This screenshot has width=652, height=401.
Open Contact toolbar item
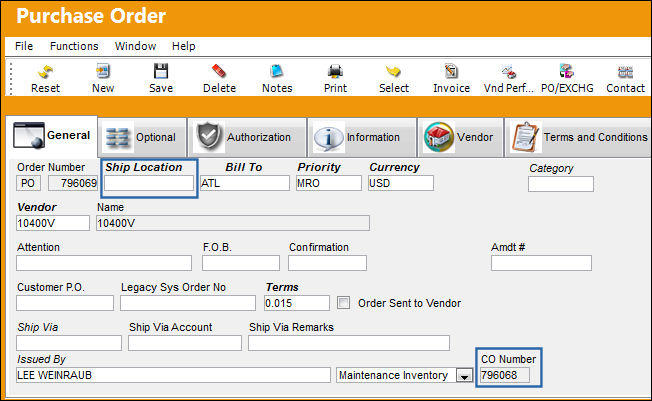click(x=625, y=79)
